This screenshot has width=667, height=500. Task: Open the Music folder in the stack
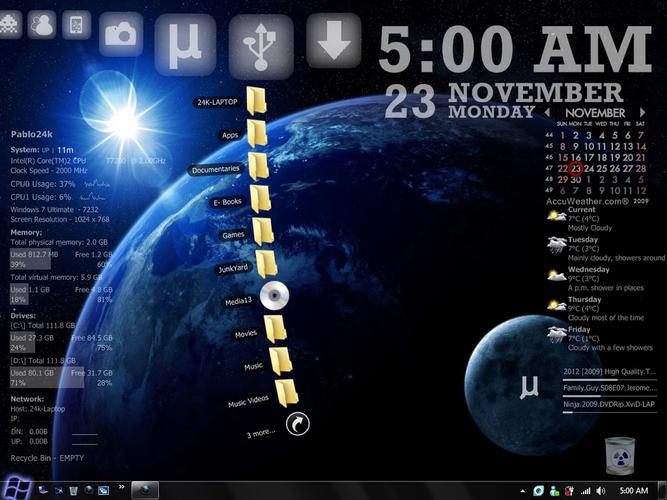[x=280, y=361]
